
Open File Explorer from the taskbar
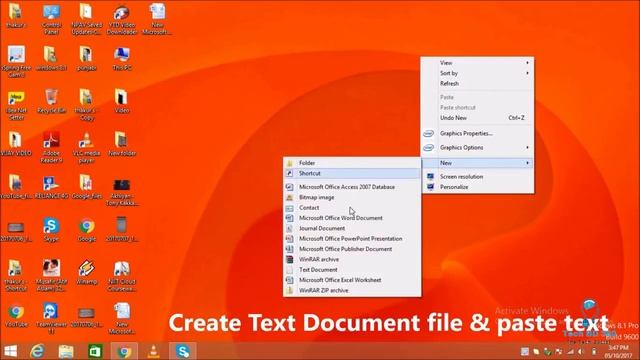point(66,351)
